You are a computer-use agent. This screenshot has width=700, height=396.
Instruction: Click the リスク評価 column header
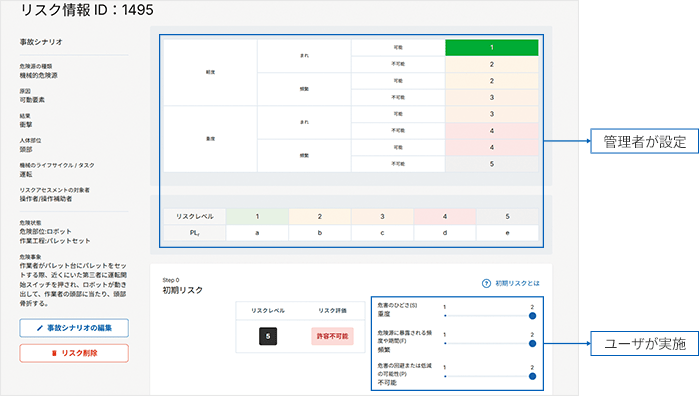coord(332,311)
